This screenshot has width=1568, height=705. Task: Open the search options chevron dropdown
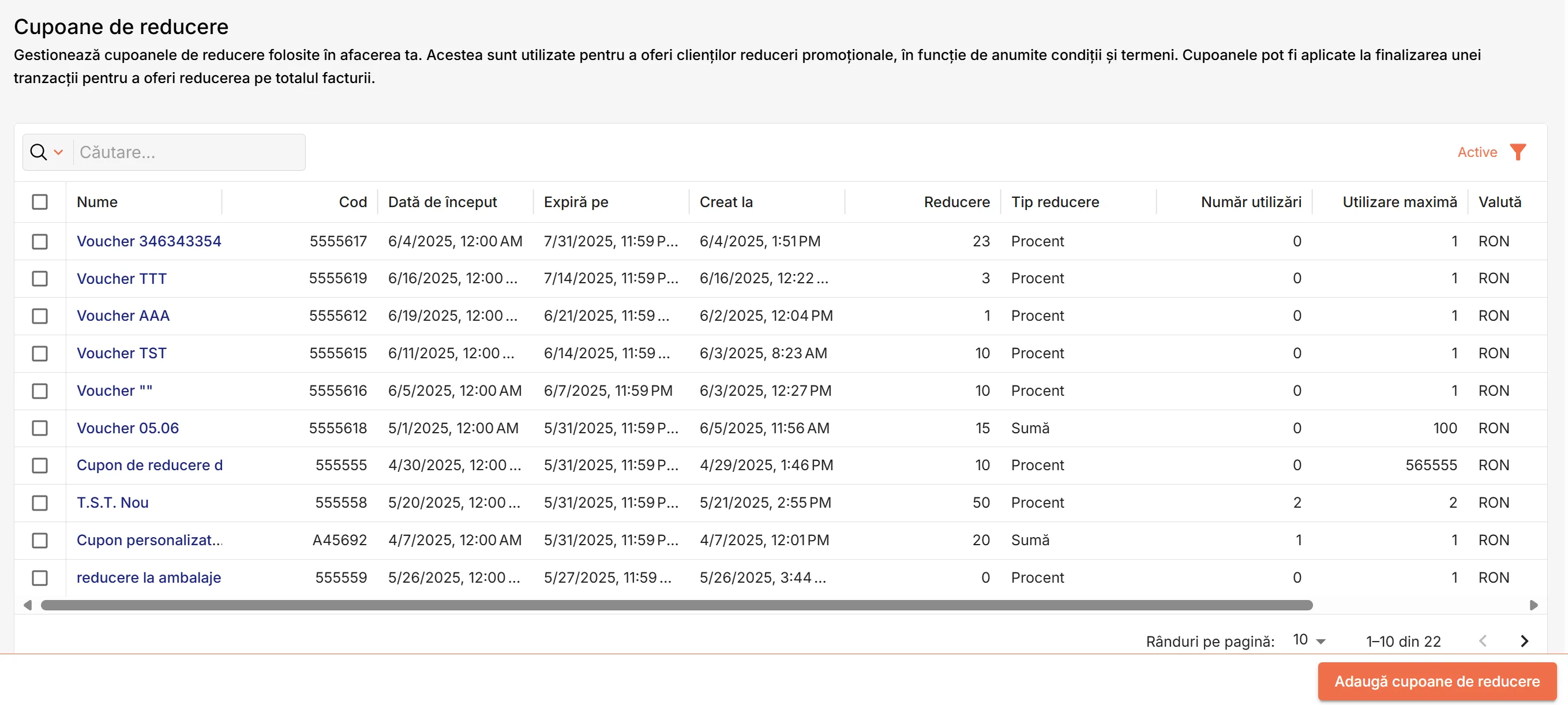(x=58, y=152)
